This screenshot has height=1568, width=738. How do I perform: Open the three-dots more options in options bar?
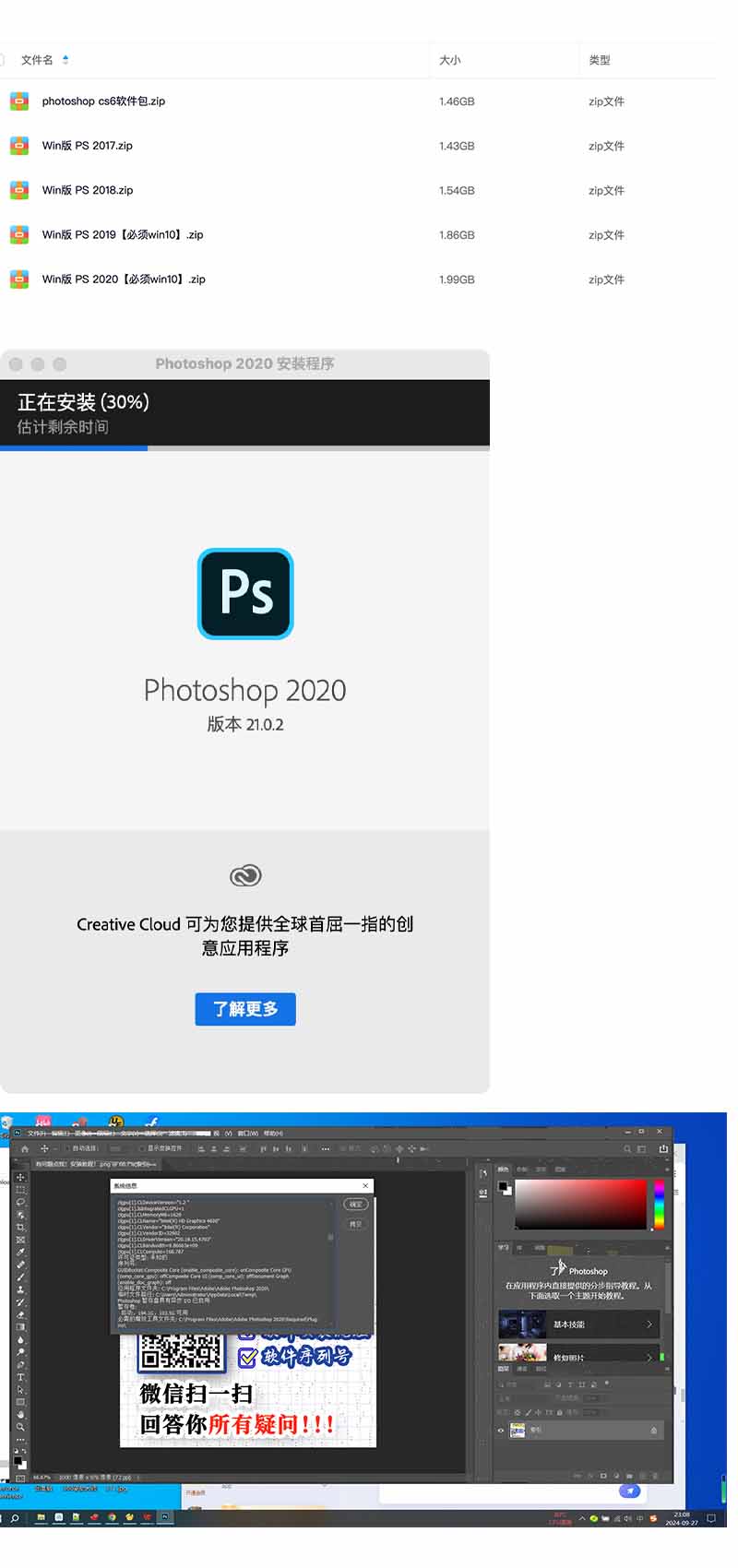tap(326, 1148)
